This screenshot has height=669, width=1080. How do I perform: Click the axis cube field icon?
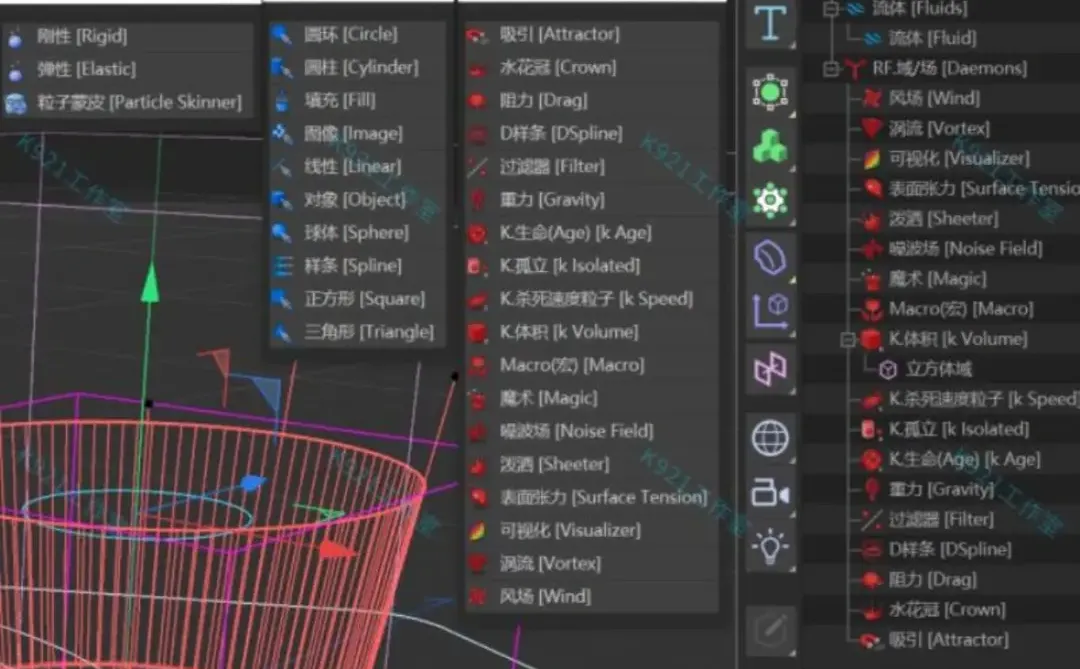[770, 311]
